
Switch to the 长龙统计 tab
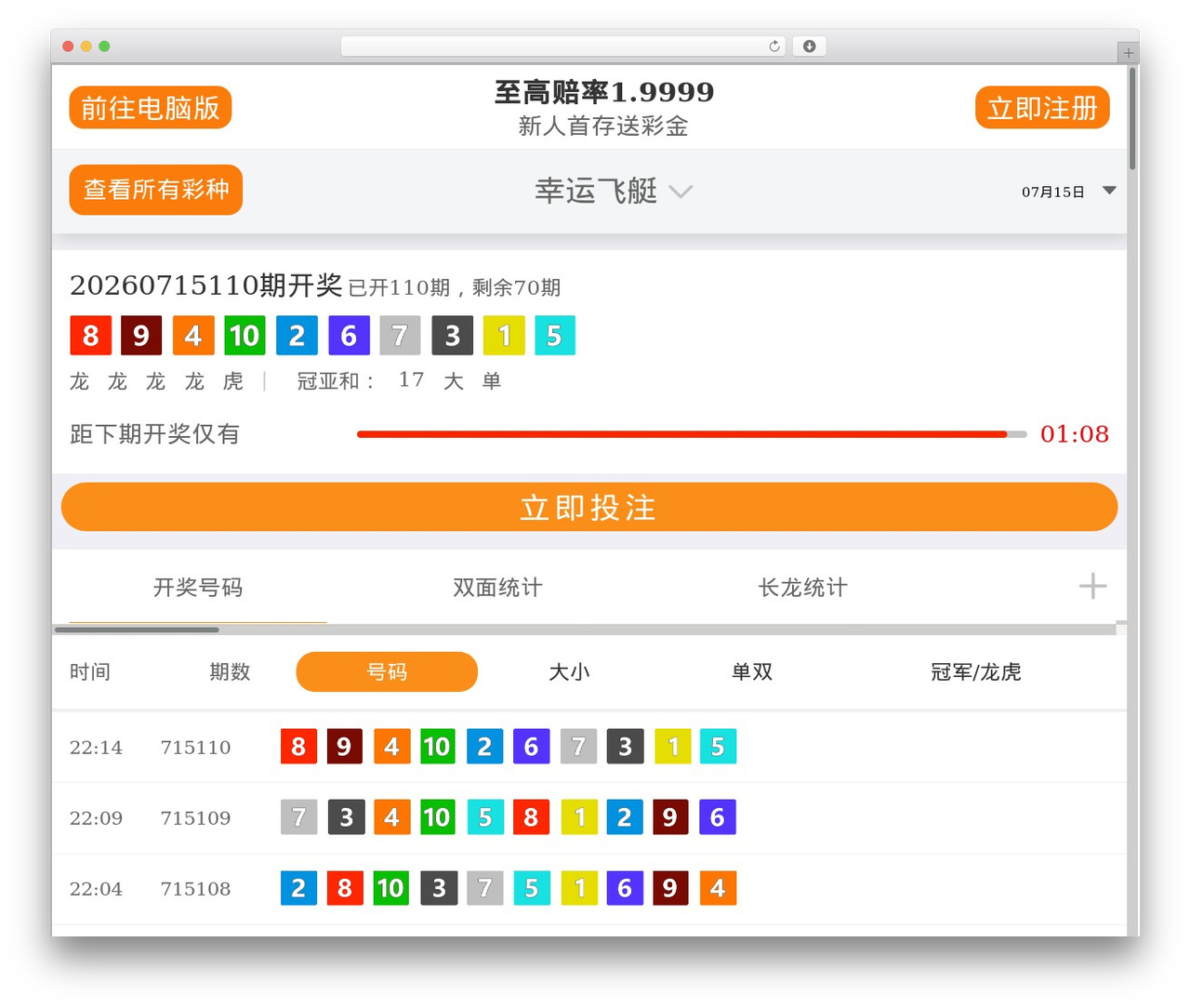pos(803,588)
